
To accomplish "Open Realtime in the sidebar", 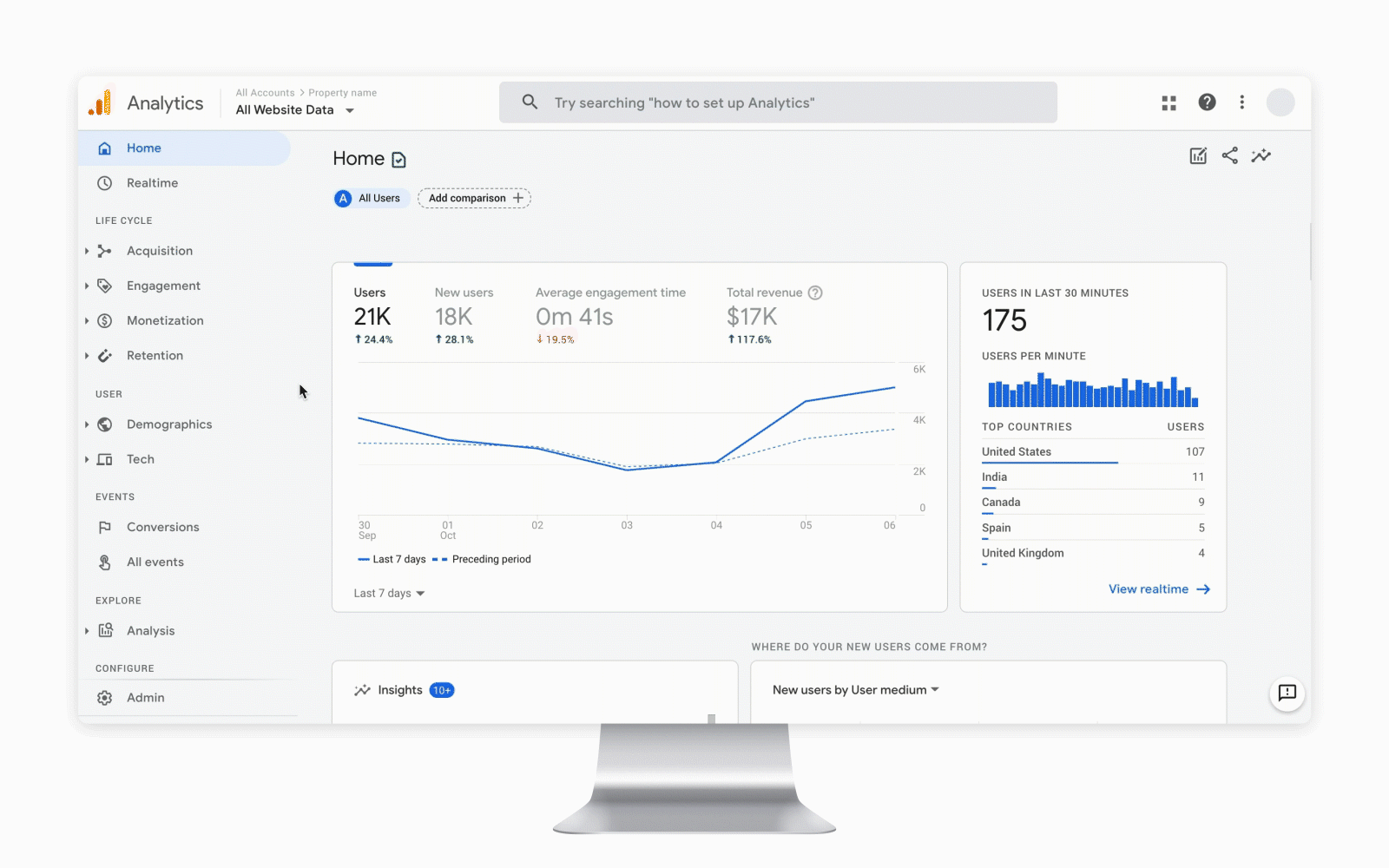I will 184,183.
